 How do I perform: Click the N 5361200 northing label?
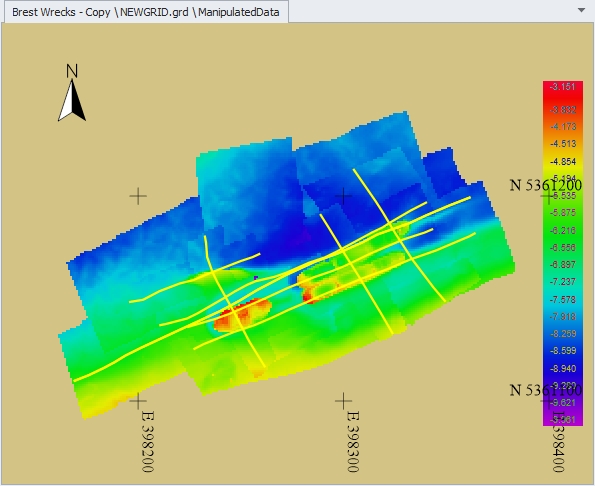[x=545, y=186]
